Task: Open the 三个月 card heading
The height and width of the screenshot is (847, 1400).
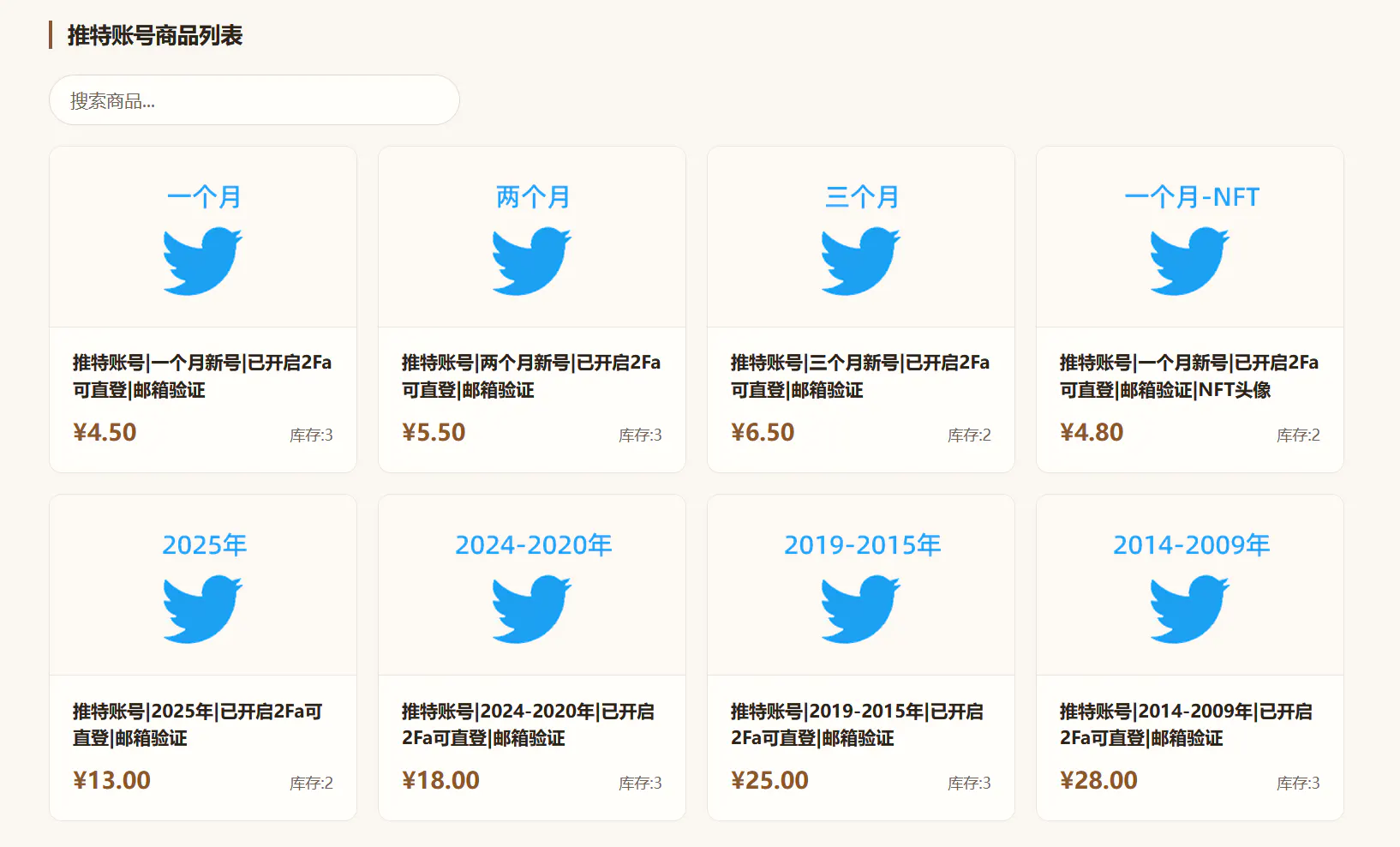Action: pyautogui.click(x=862, y=197)
